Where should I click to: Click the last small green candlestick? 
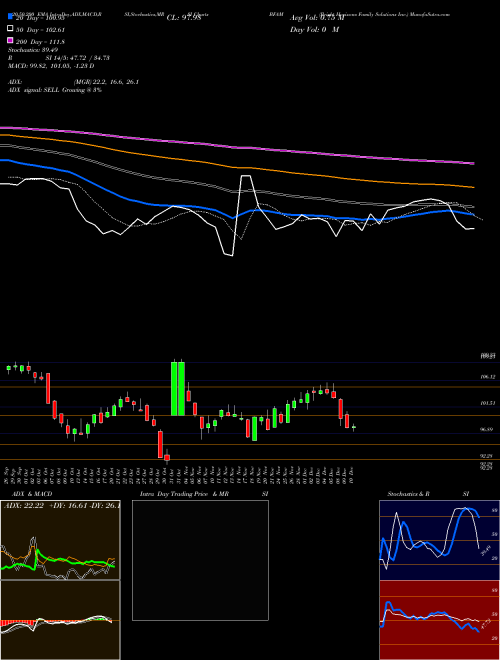point(354,428)
